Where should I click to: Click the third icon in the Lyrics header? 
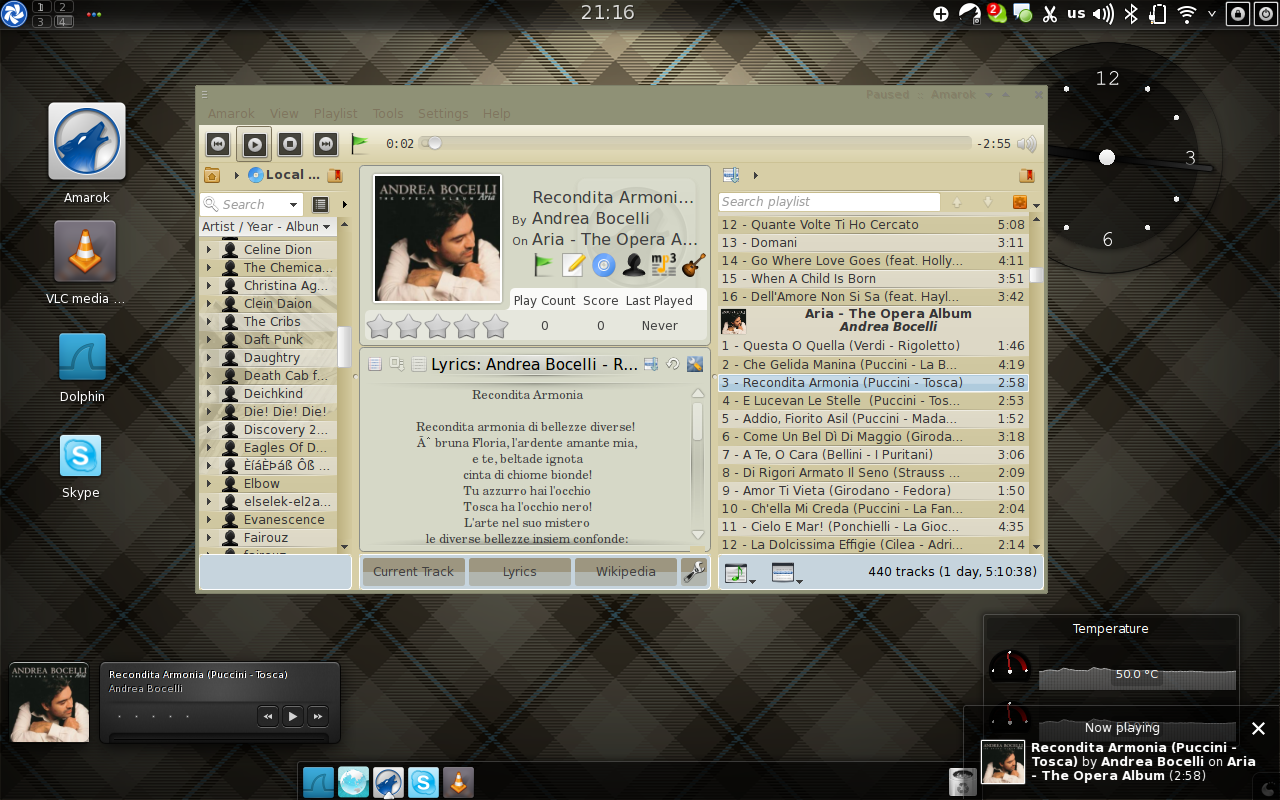click(x=418, y=364)
